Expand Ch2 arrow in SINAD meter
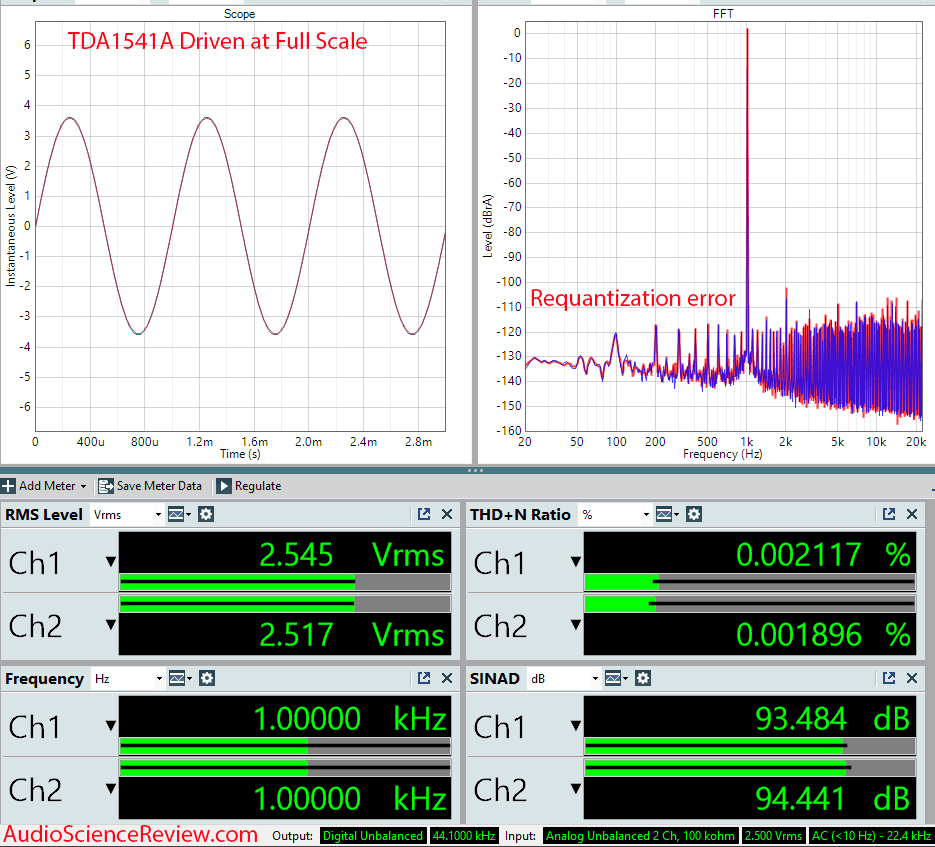The width and height of the screenshot is (935, 847). (575, 789)
